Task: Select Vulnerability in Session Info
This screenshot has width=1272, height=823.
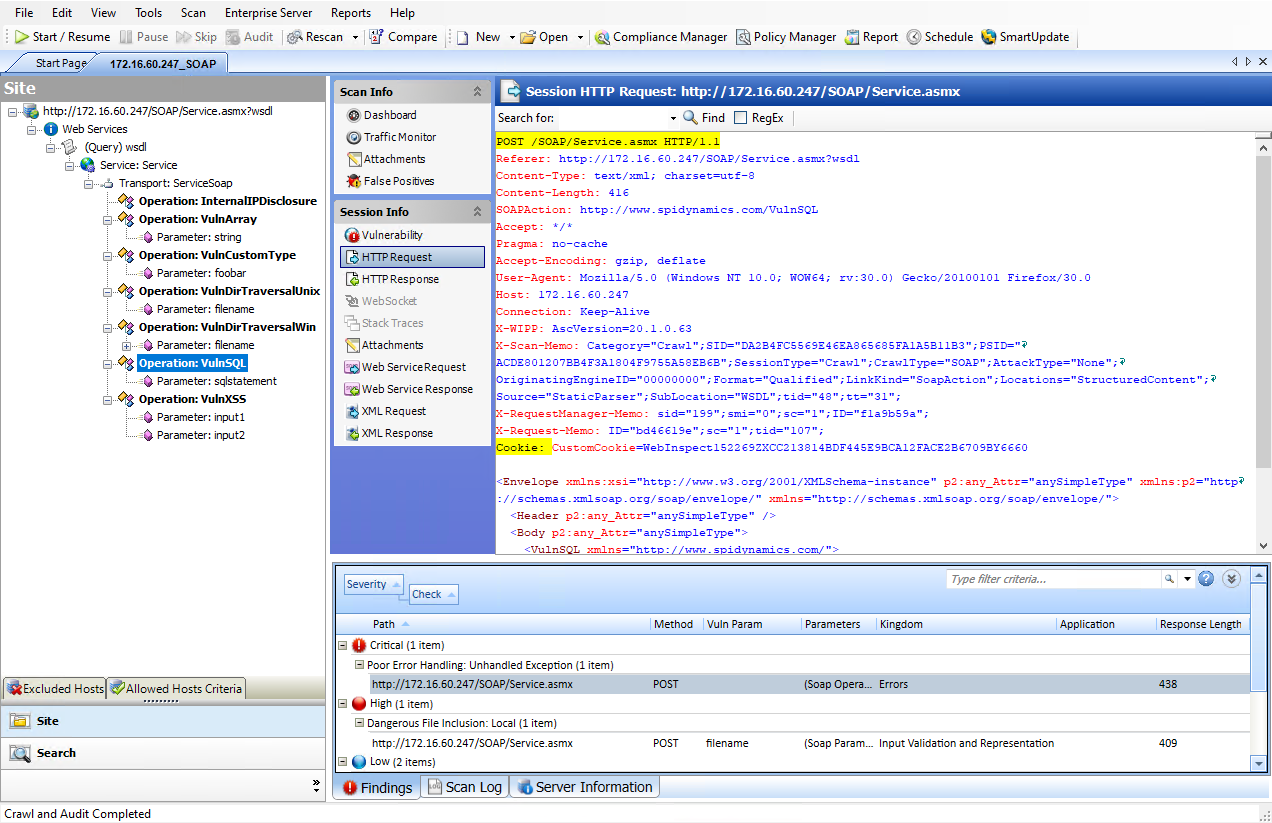Action: pyautogui.click(x=391, y=235)
